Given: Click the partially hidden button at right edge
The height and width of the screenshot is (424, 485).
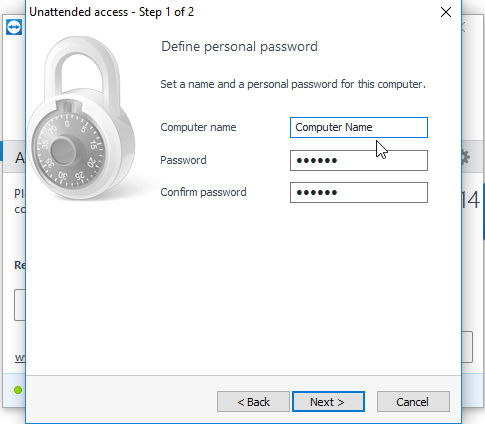Looking at the screenshot, I should (x=467, y=347).
